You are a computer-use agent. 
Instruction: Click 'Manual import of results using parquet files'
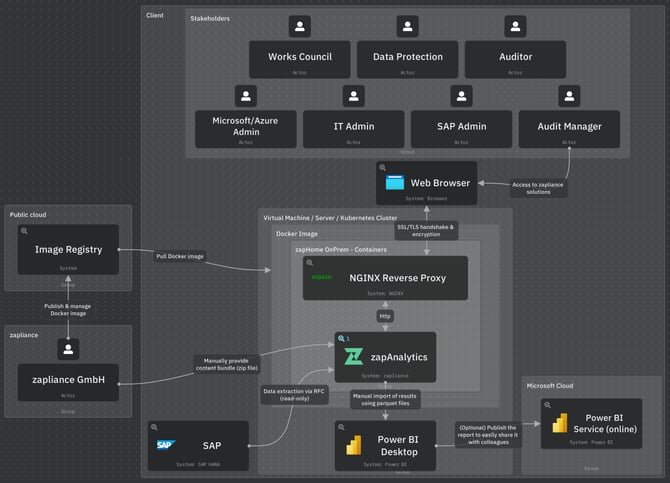385,399
